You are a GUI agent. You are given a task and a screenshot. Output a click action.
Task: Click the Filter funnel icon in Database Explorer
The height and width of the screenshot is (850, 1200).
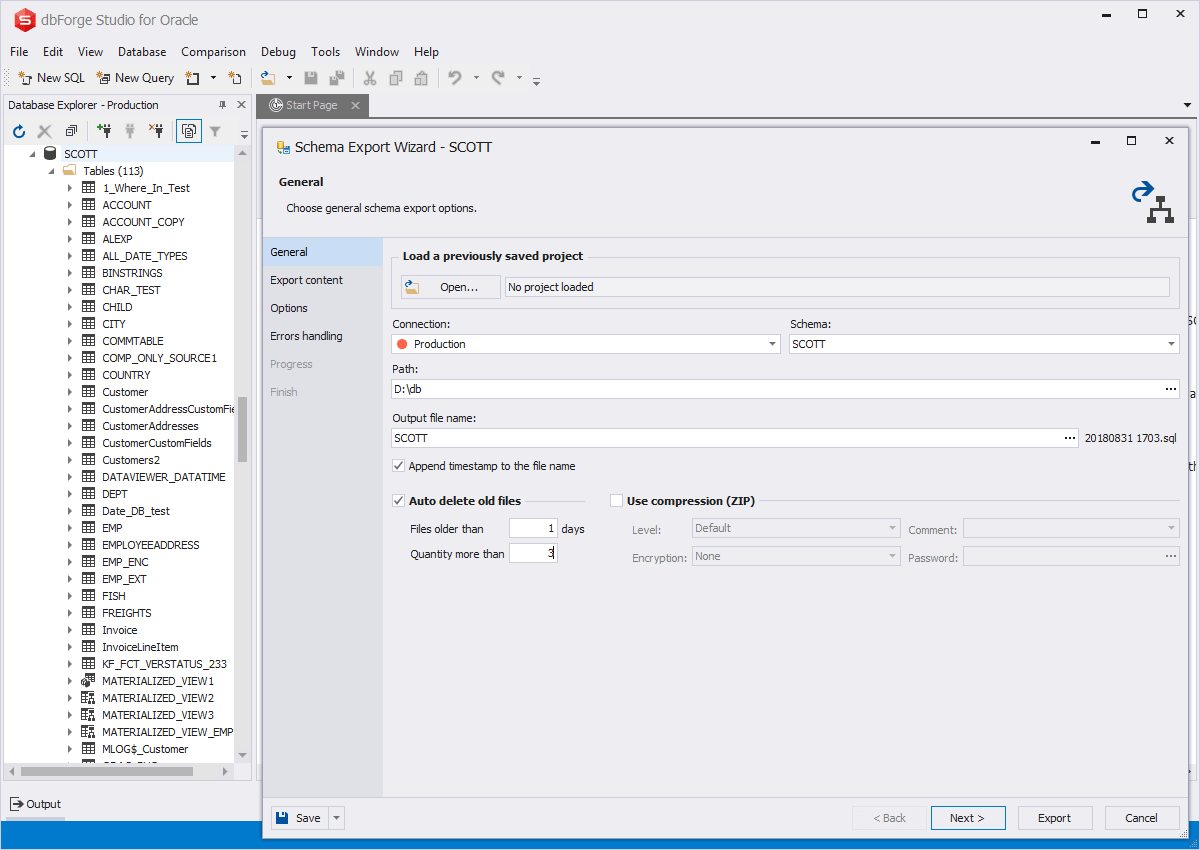215,130
